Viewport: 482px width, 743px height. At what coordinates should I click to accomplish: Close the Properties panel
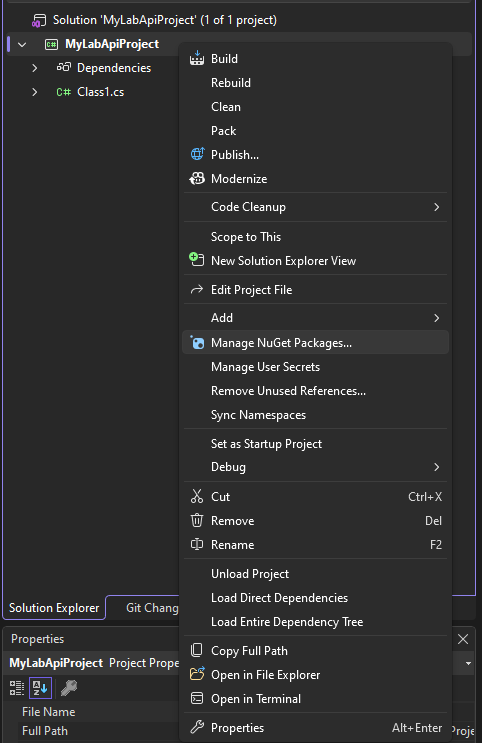coord(463,639)
